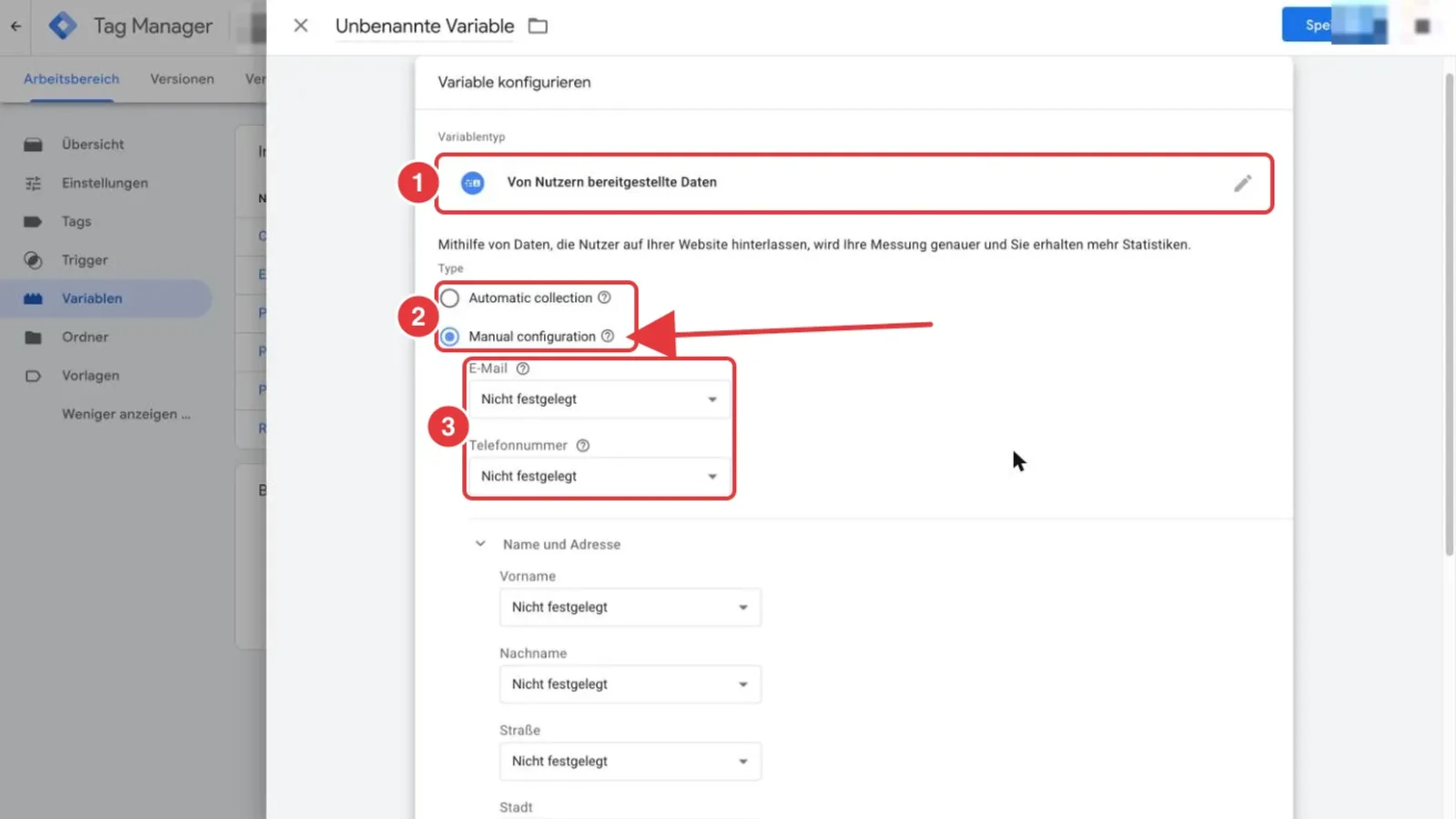Open the E-Mail dropdown
This screenshot has width=1456, height=819.
[599, 399]
